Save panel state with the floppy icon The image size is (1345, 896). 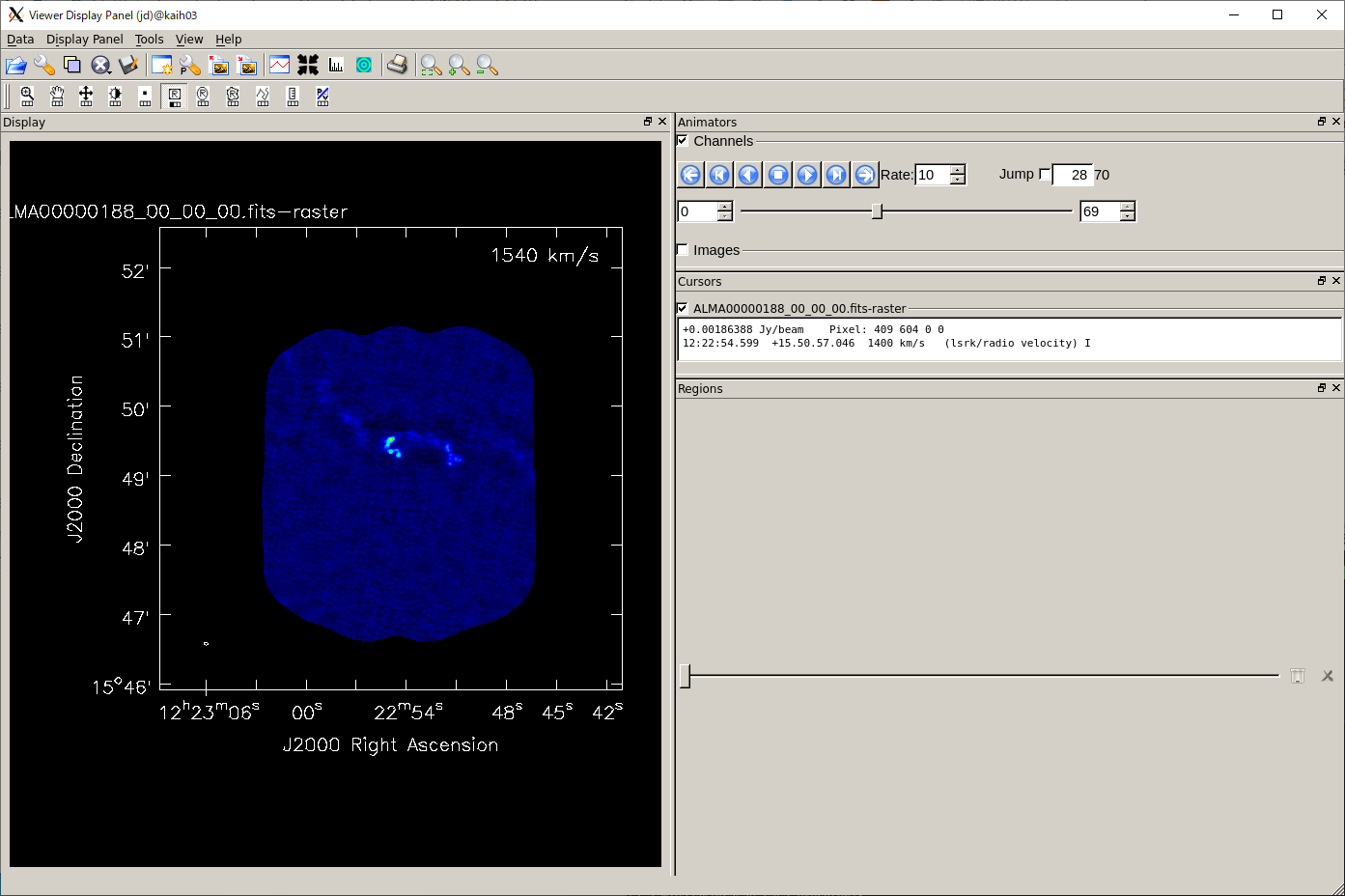tap(128, 65)
